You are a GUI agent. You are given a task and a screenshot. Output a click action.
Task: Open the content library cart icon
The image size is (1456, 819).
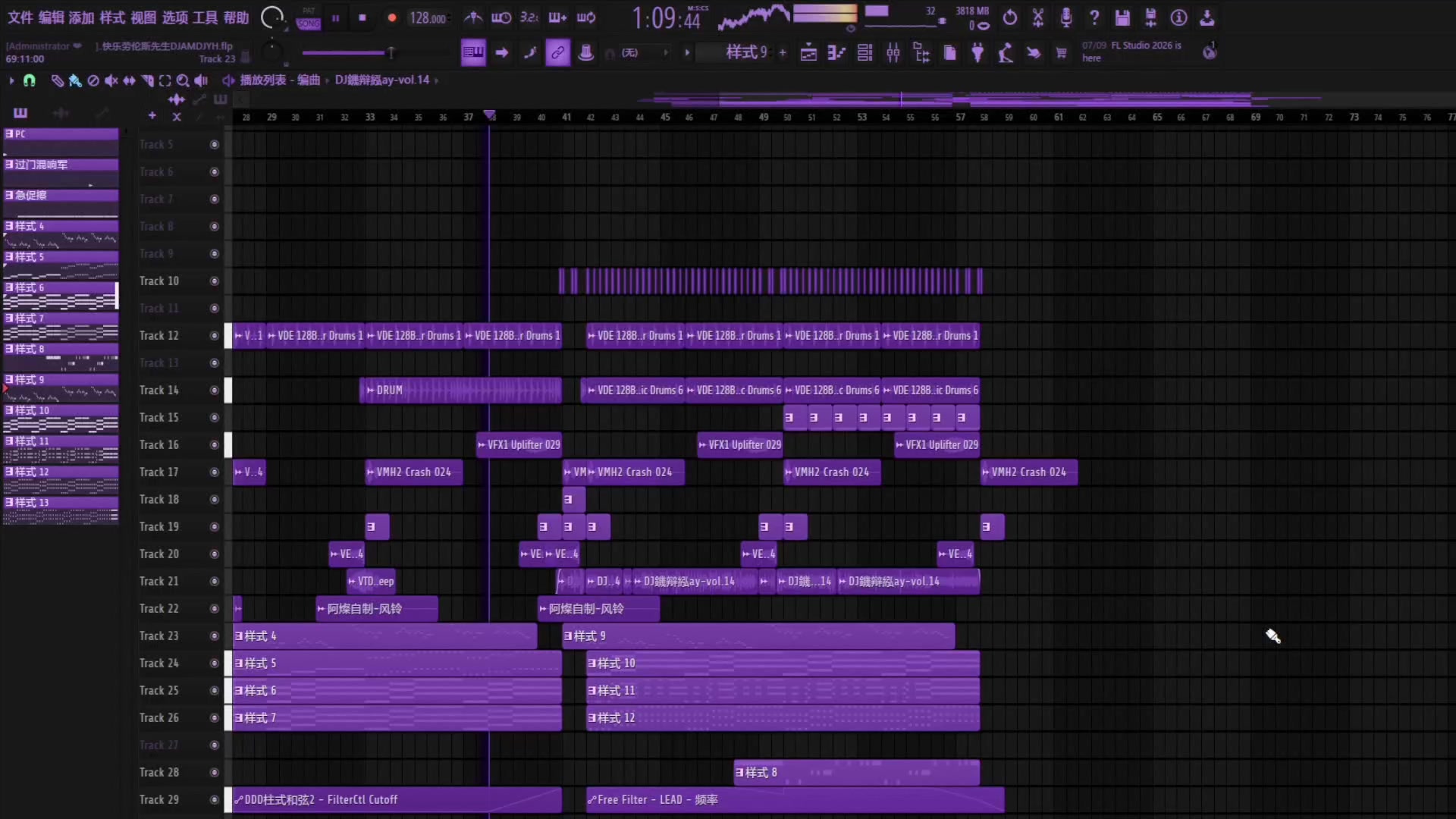pyautogui.click(x=1062, y=52)
